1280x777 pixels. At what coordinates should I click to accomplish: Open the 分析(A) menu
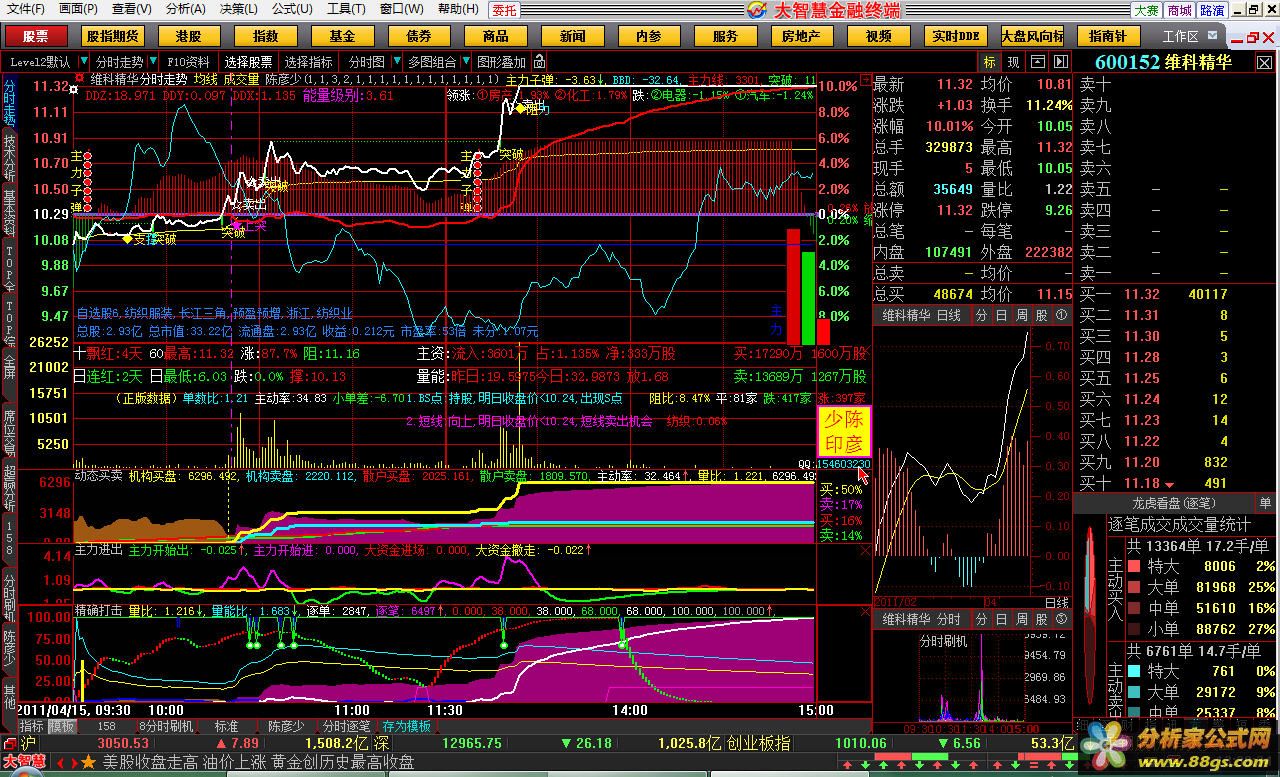click(x=185, y=9)
